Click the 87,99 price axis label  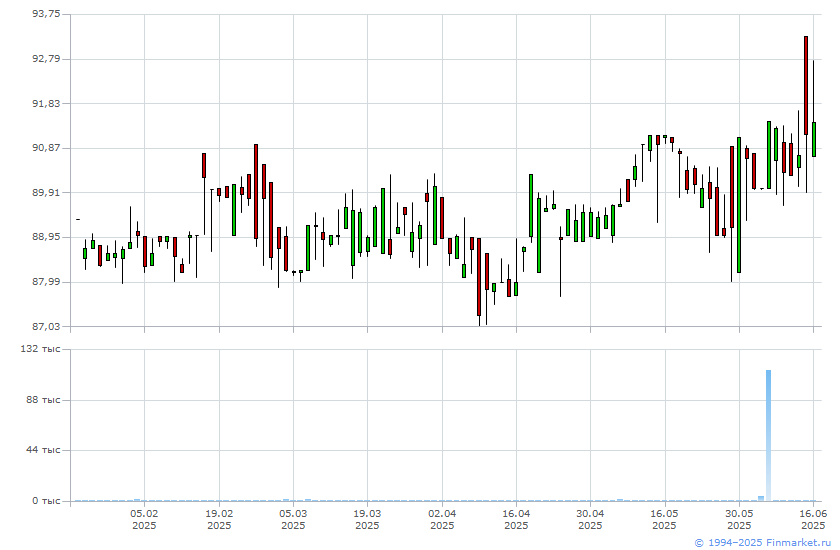pos(46,282)
